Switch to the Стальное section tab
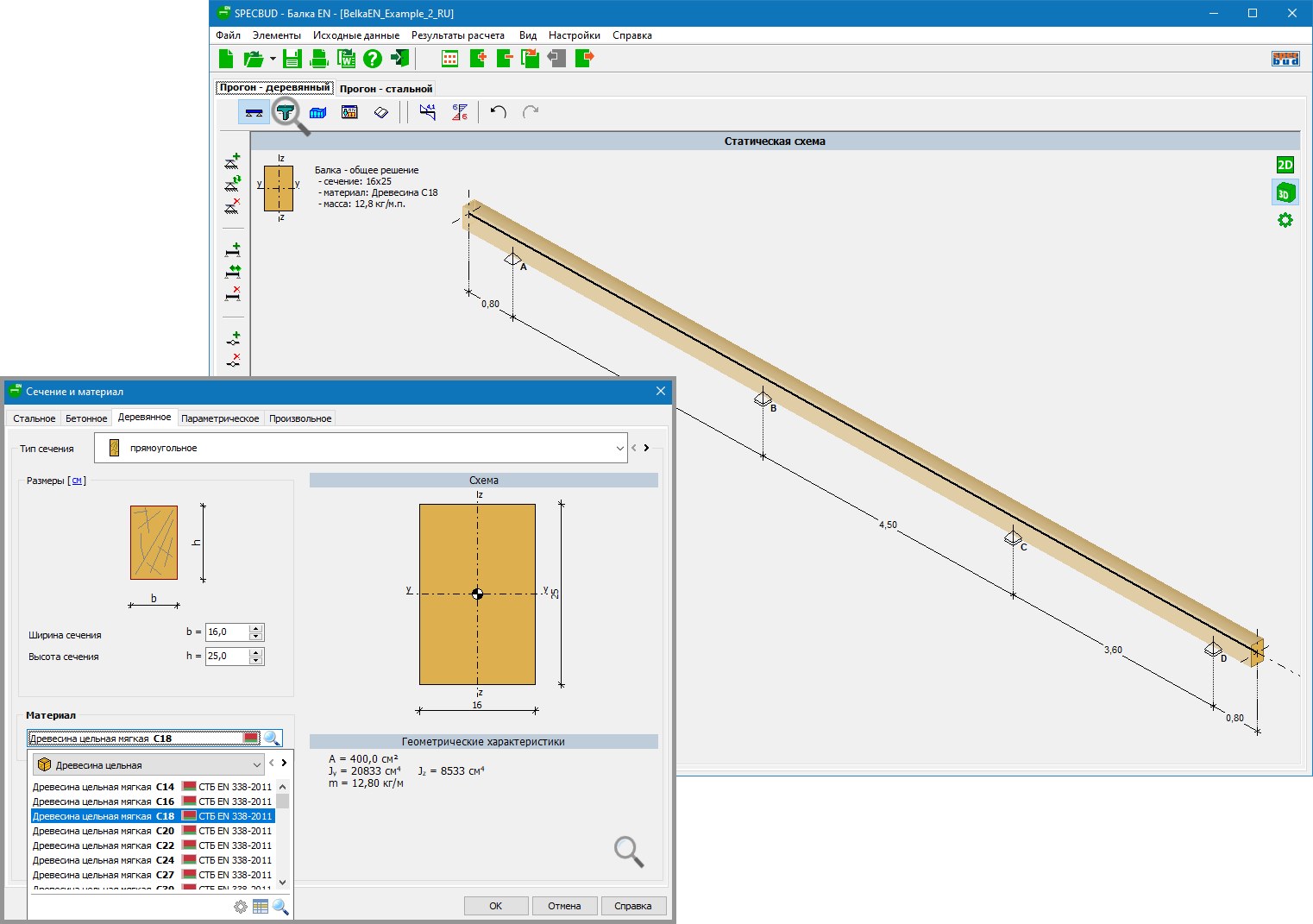Image resolution: width=1313 pixels, height=924 pixels. point(35,418)
